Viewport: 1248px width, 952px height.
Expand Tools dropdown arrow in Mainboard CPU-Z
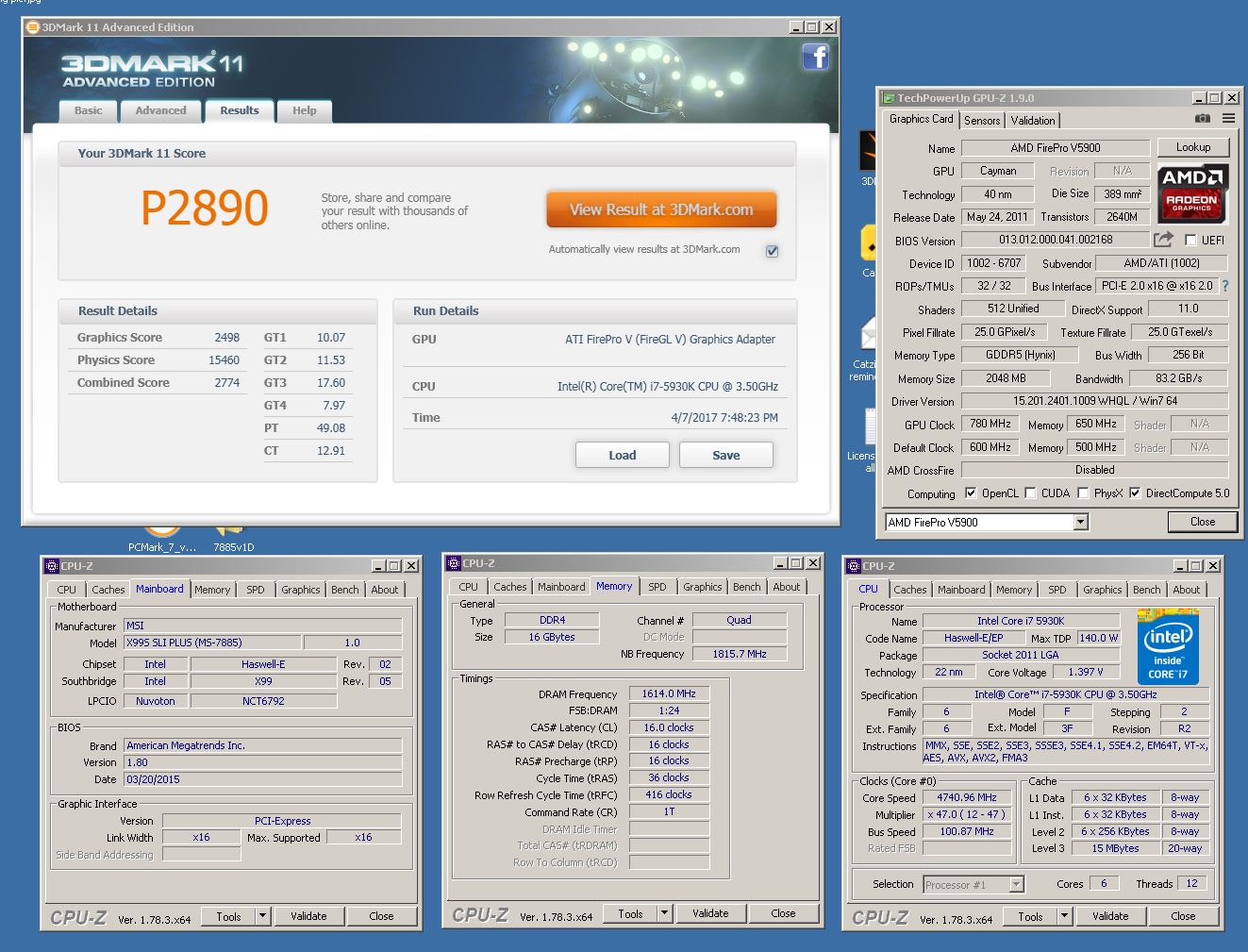click(262, 915)
